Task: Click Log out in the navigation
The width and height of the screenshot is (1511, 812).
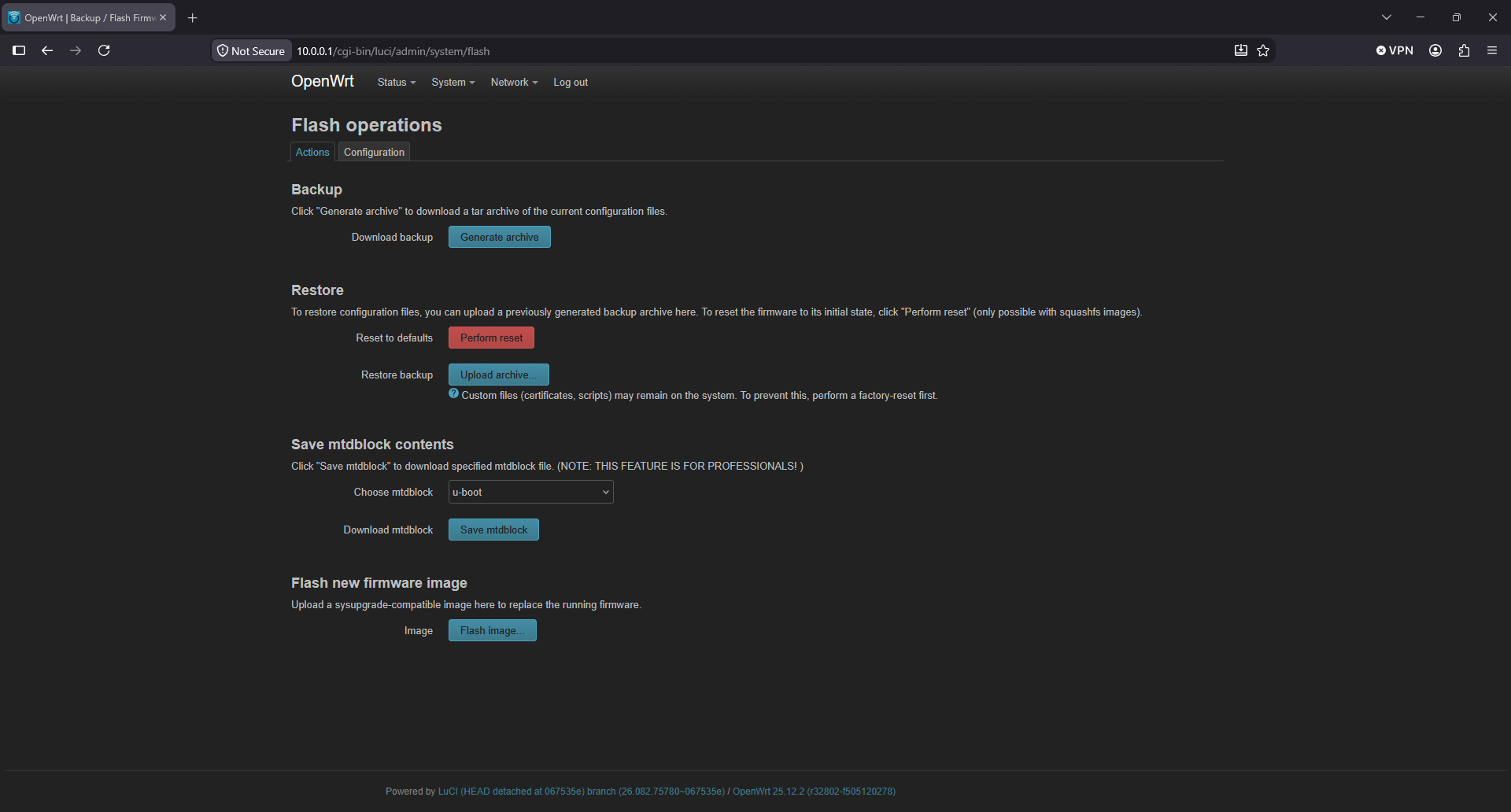Action: pos(571,83)
